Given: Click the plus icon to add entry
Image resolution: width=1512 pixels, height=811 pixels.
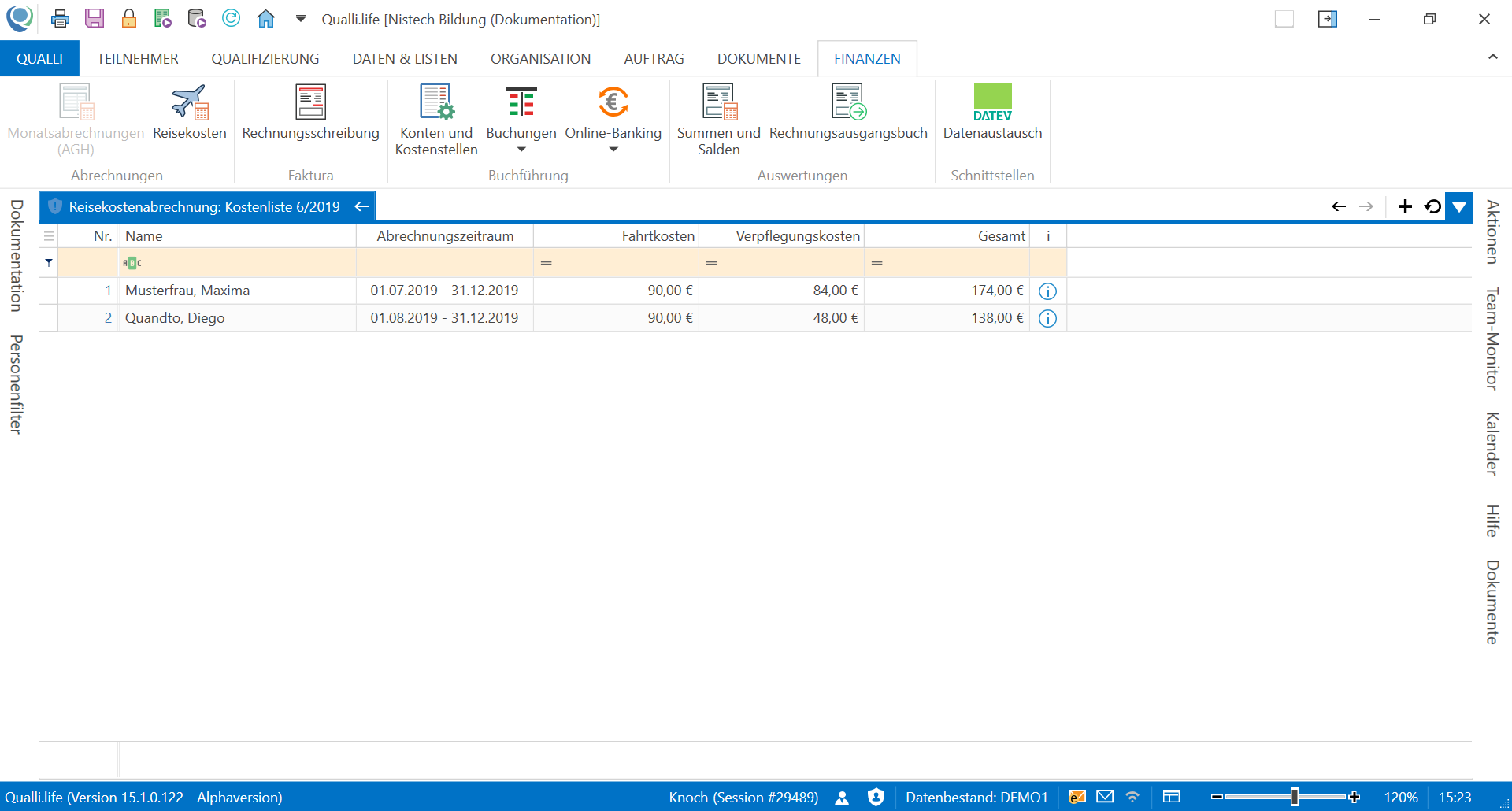Looking at the screenshot, I should coord(1405,207).
